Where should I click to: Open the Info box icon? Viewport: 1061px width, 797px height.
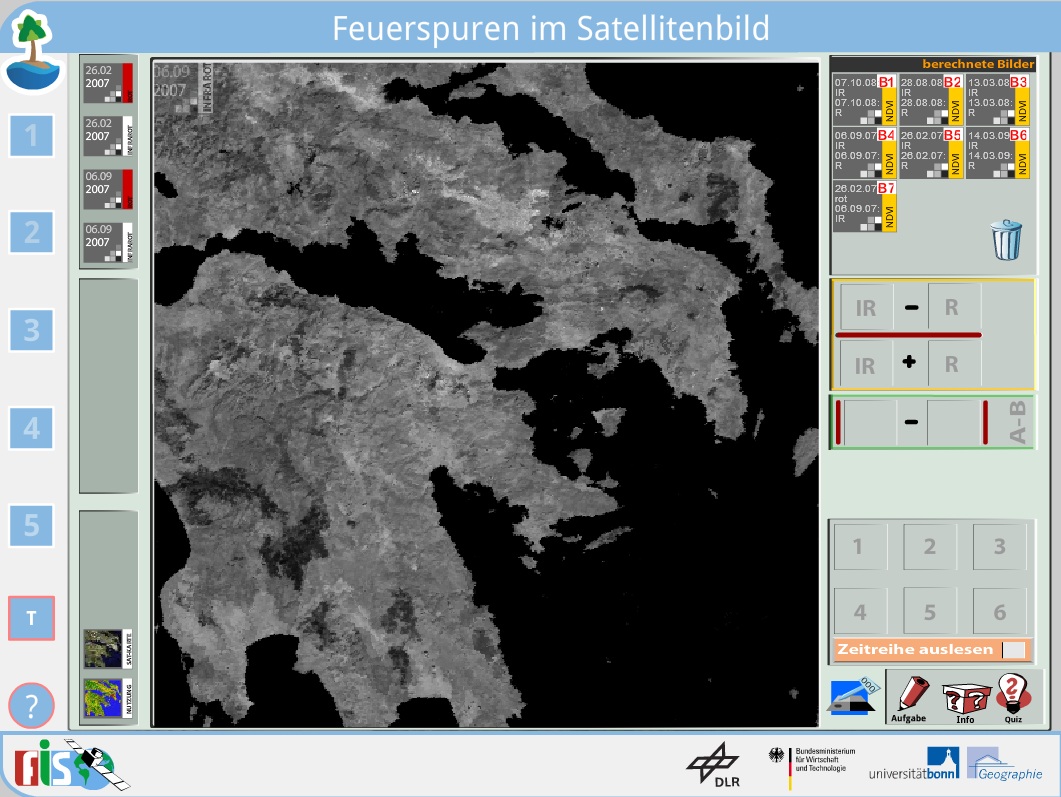tap(965, 697)
